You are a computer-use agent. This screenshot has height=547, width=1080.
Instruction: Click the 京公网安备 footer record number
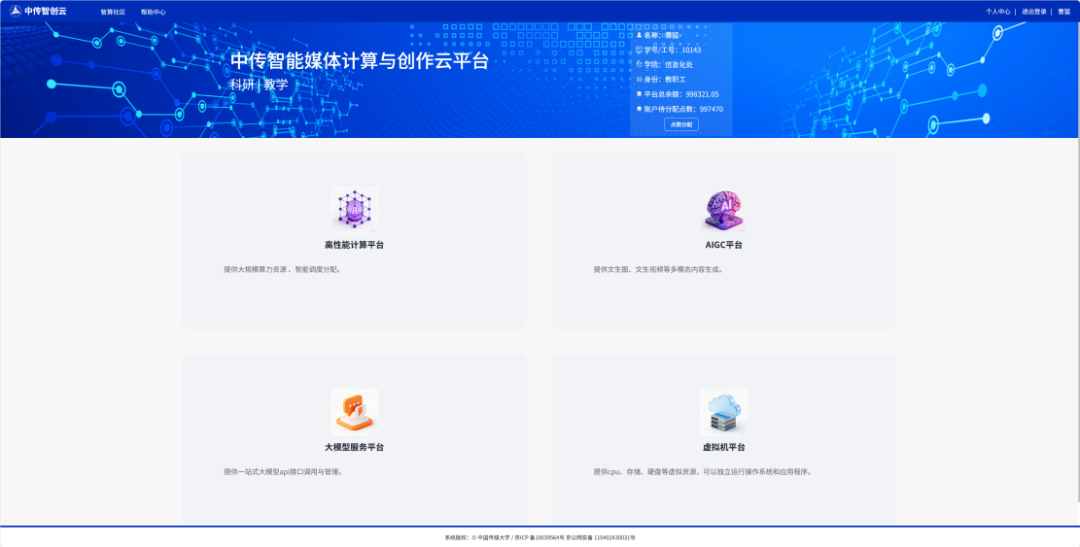[x=601, y=537]
